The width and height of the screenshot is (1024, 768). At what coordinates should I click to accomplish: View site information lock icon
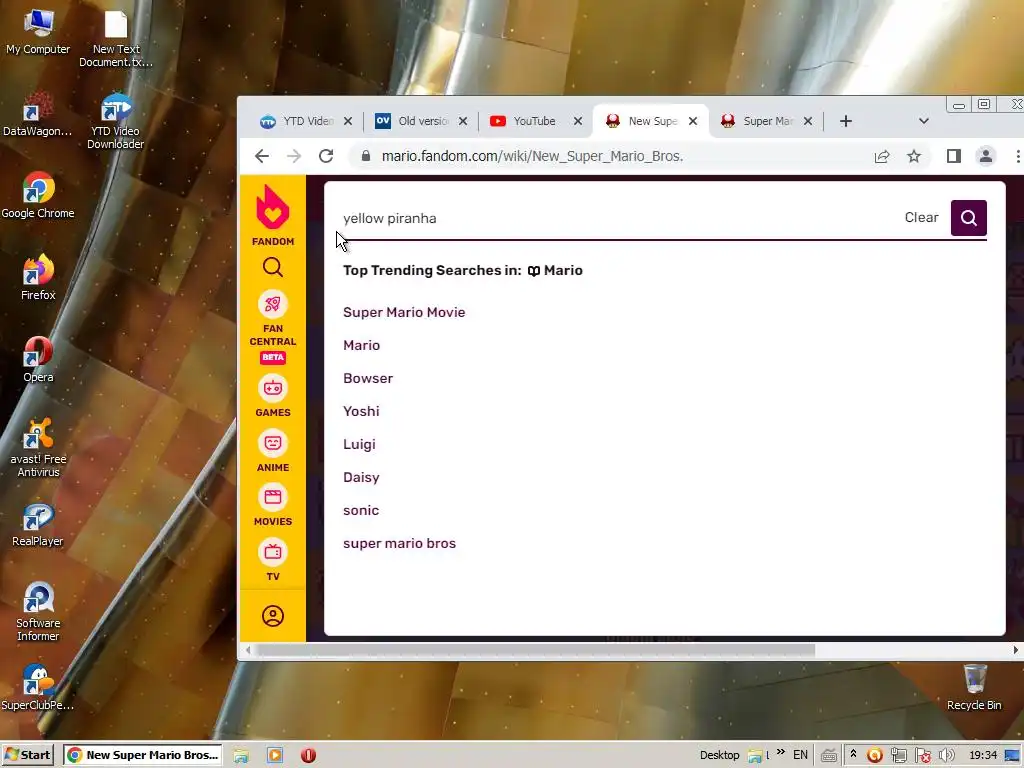pos(366,156)
